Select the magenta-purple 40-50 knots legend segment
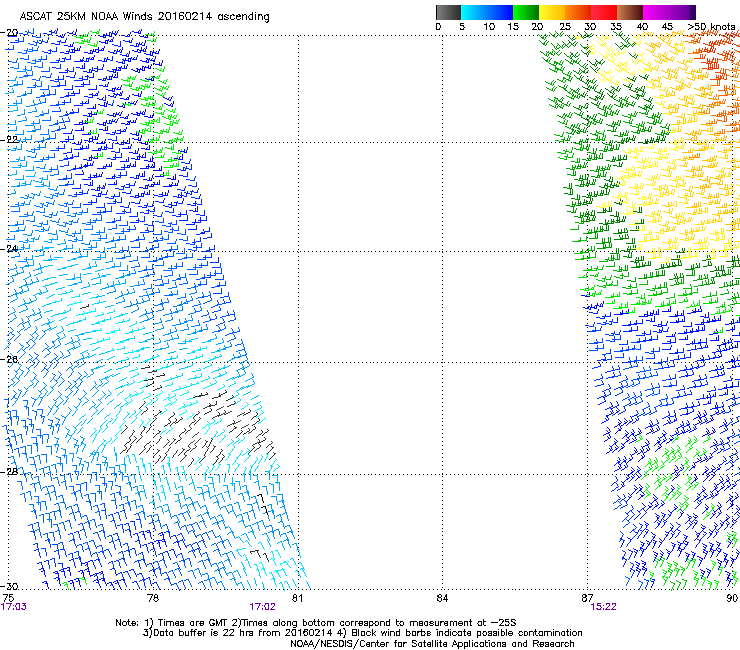740x650 pixels. (669, 12)
